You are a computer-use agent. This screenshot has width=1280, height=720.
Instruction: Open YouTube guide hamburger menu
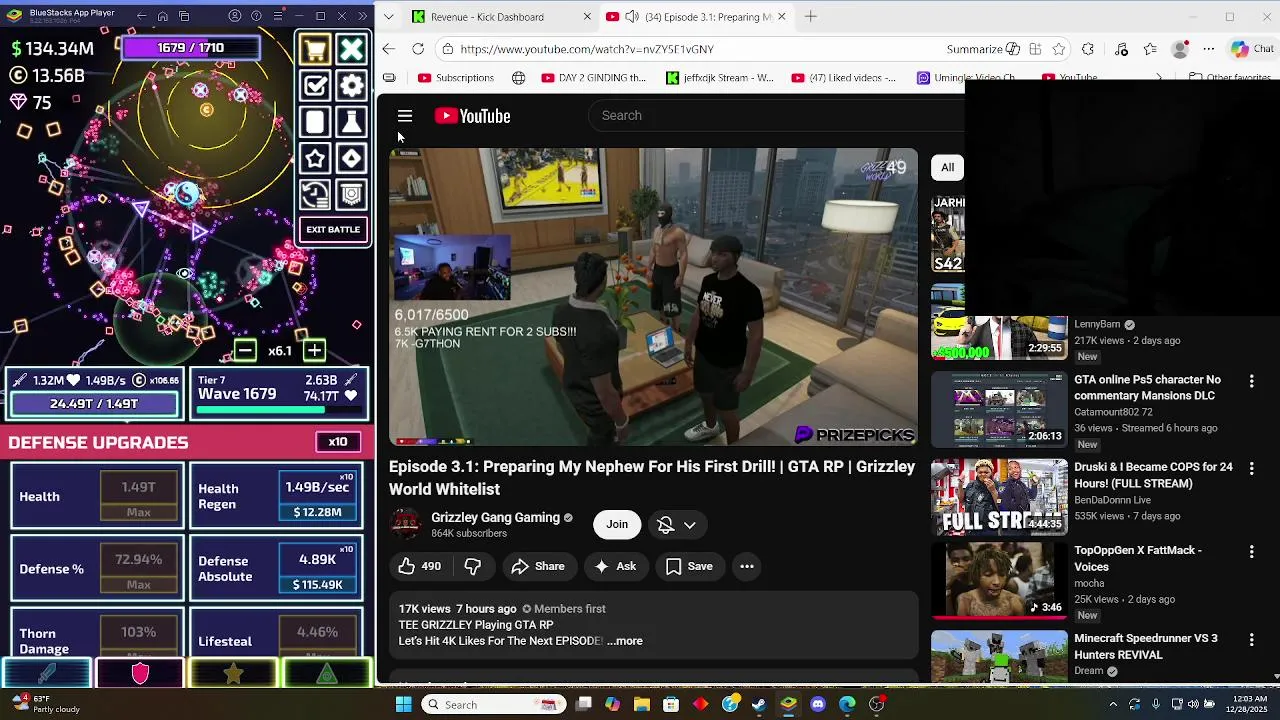pos(405,116)
